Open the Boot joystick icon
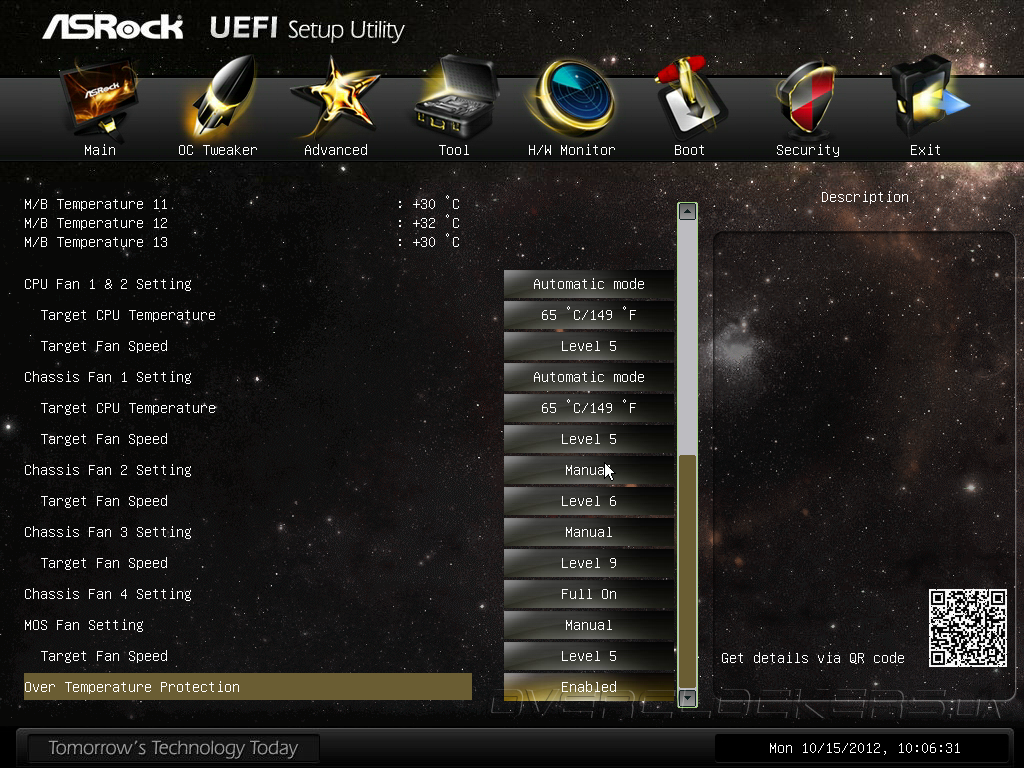The width and height of the screenshot is (1024, 768). click(x=690, y=97)
